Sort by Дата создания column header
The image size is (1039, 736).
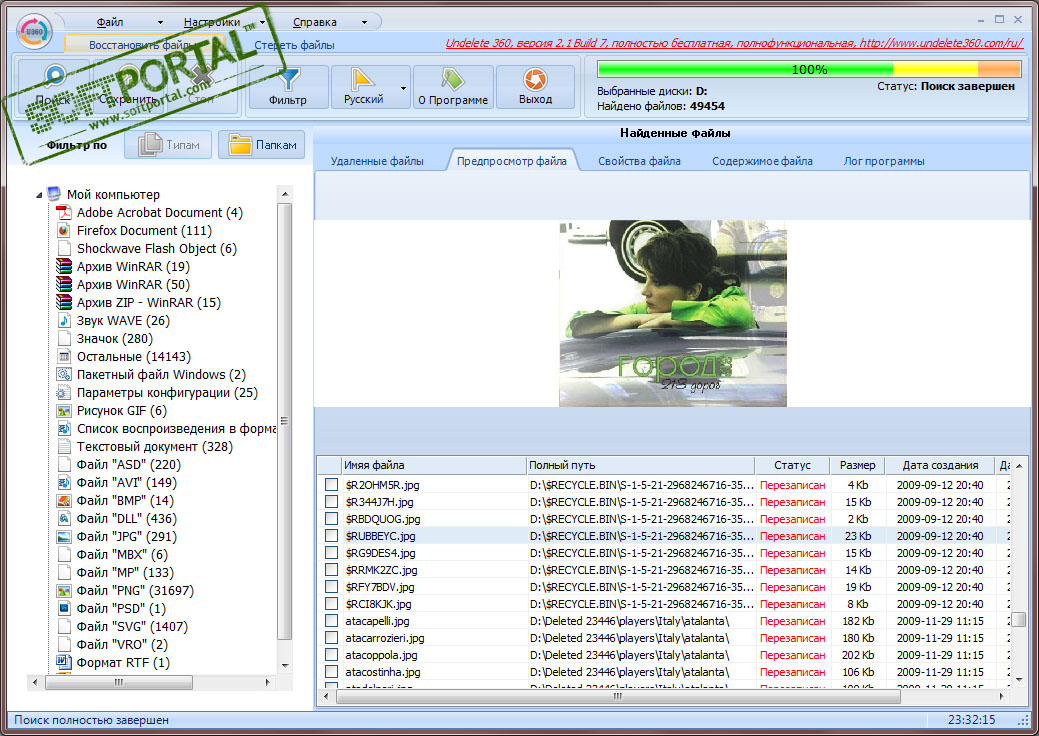pos(940,465)
